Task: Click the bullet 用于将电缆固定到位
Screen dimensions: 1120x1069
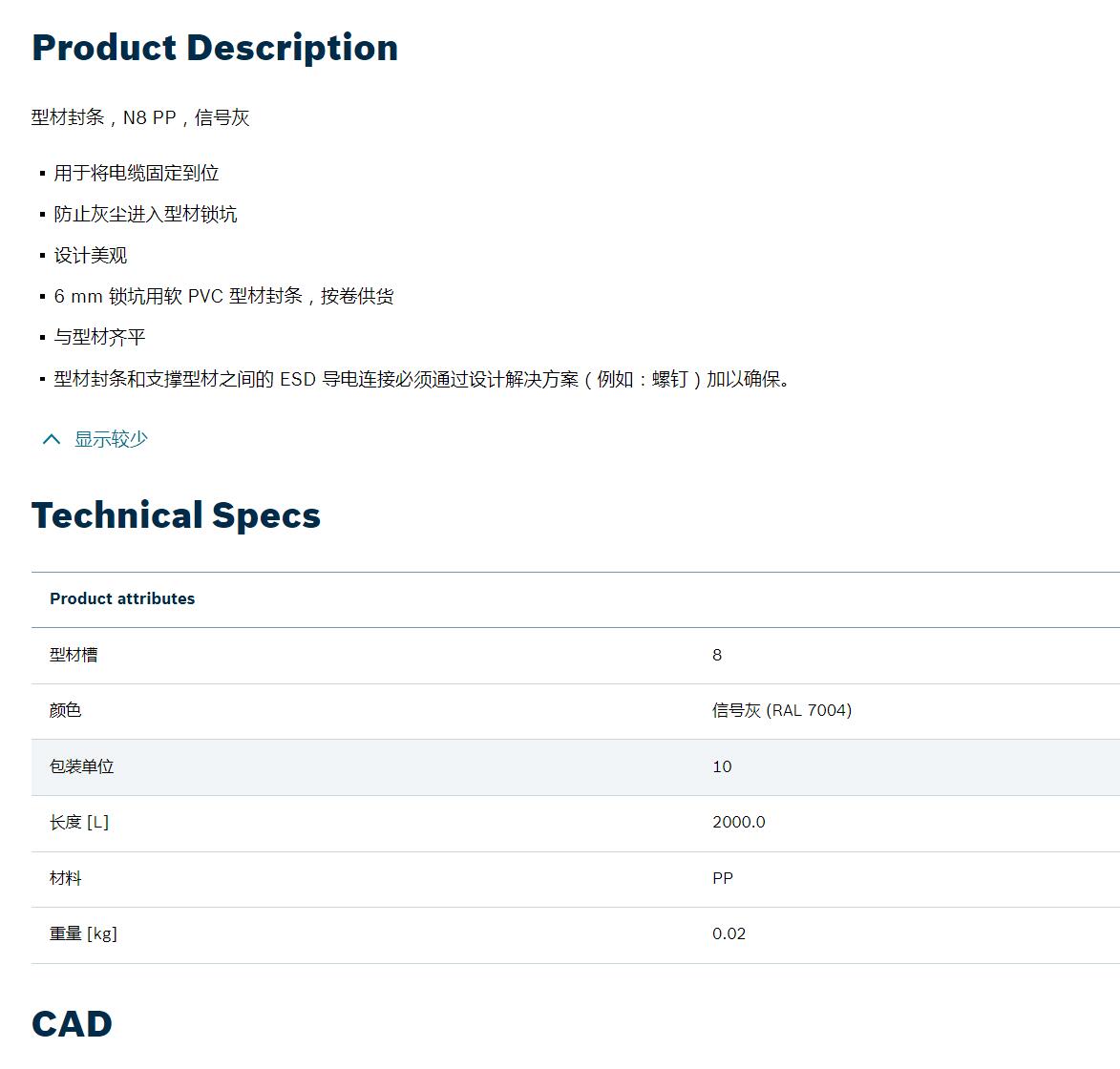Action: (137, 174)
